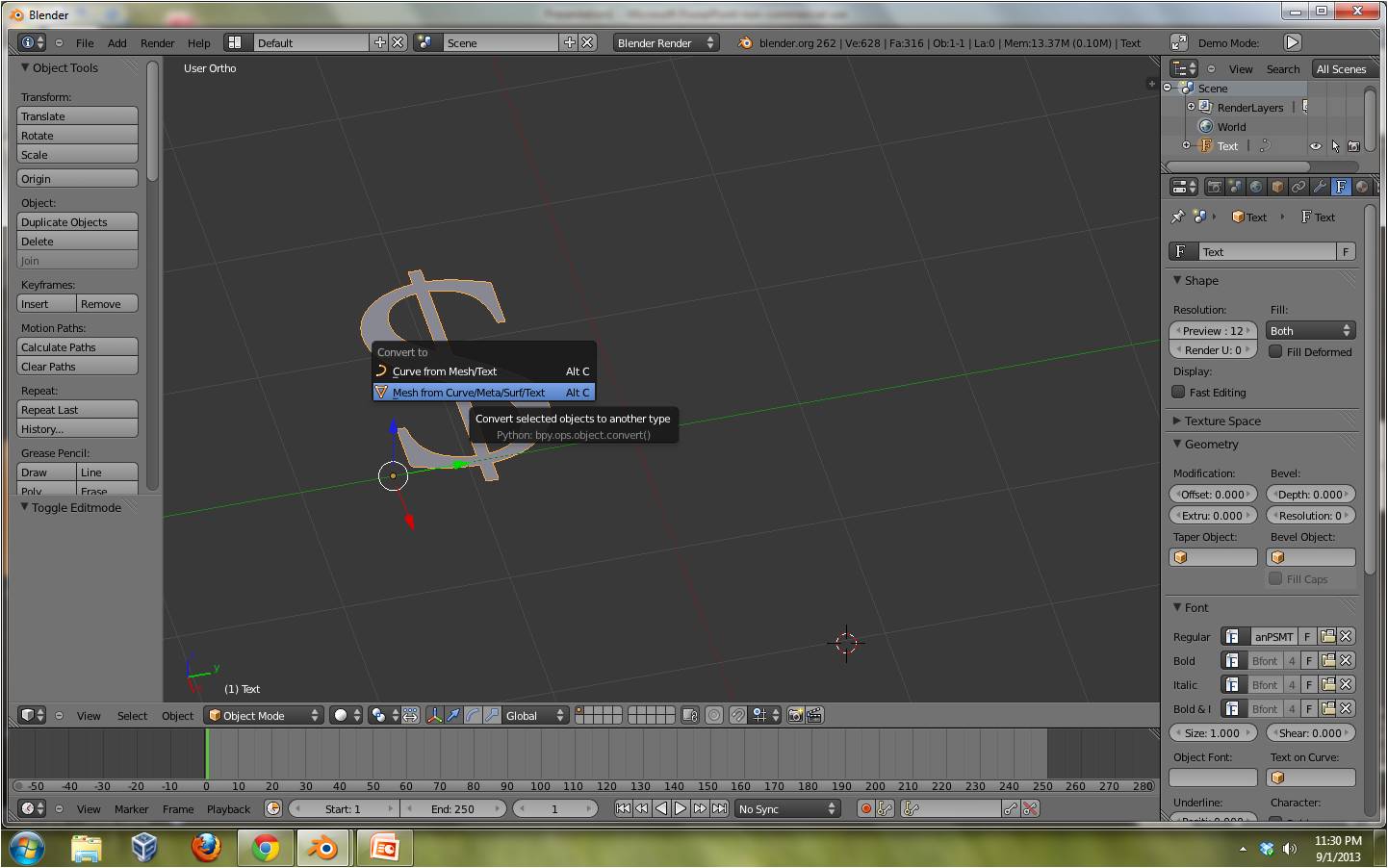Screen dimensions: 1388x868
Task: Click play animation forward button
Action: pyautogui.click(x=681, y=808)
